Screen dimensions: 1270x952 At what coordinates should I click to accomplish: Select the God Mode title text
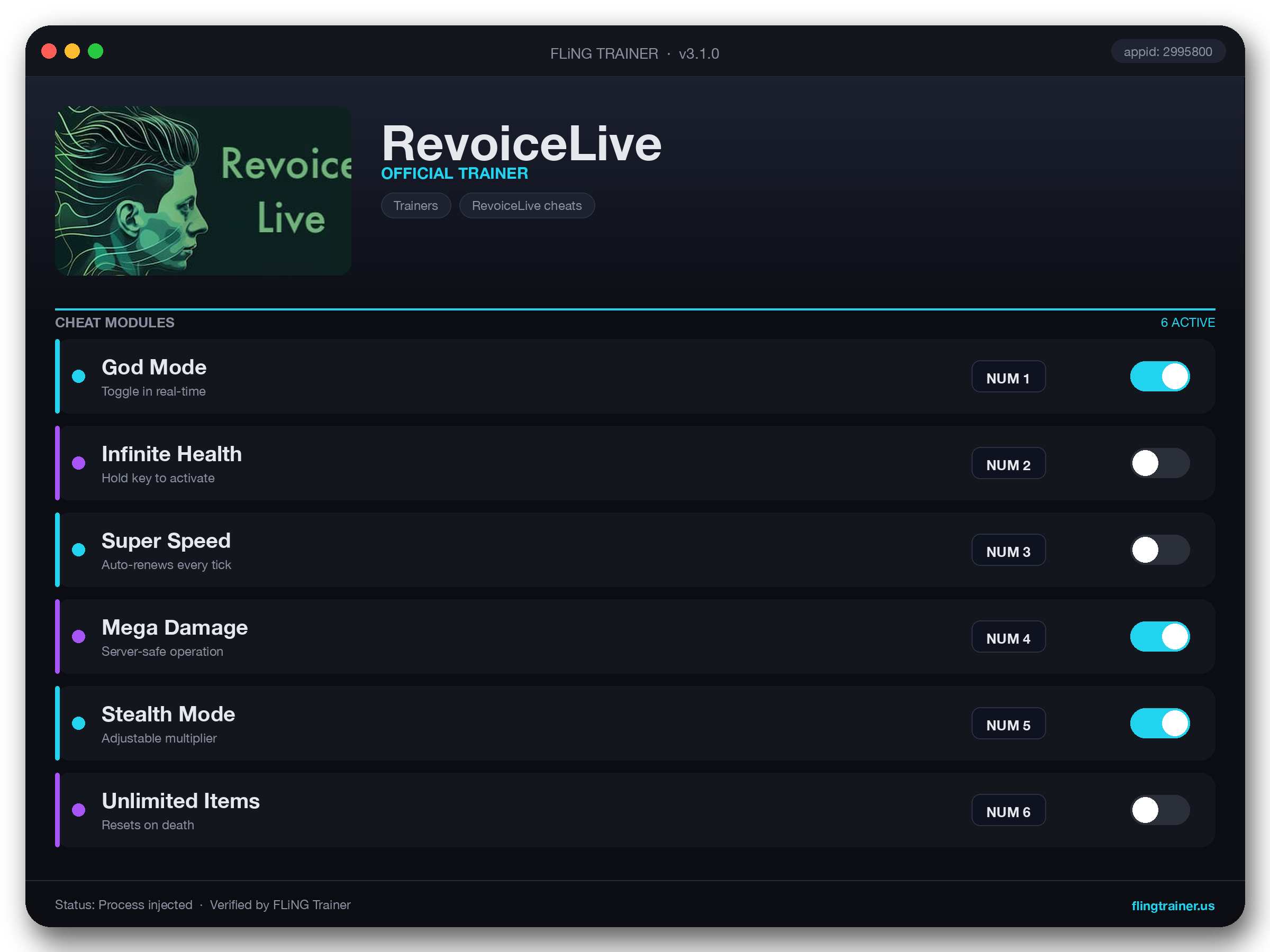click(x=154, y=367)
